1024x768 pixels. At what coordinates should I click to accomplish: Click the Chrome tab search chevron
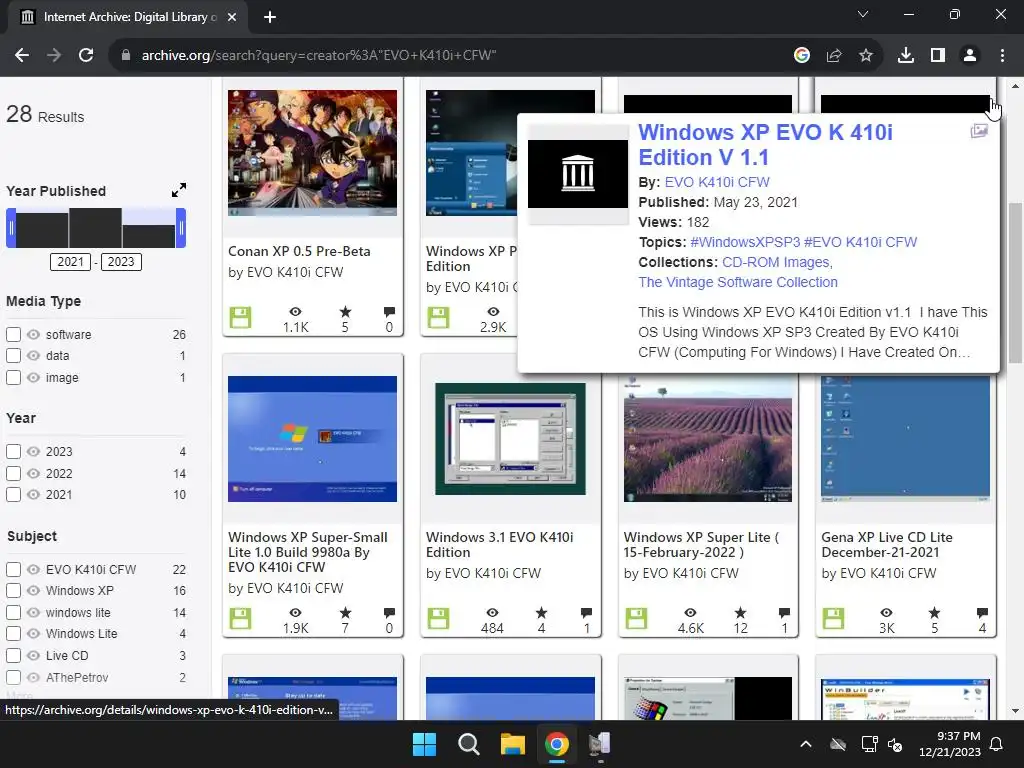tap(863, 14)
